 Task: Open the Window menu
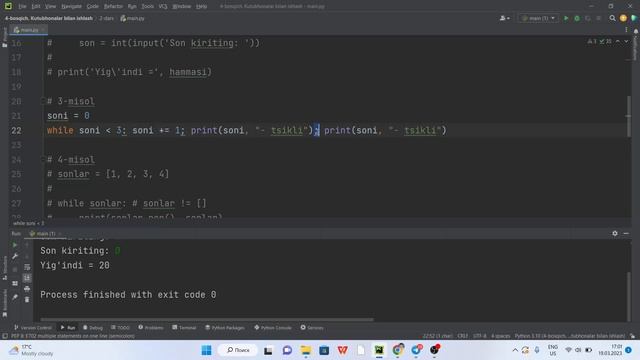point(181,6)
